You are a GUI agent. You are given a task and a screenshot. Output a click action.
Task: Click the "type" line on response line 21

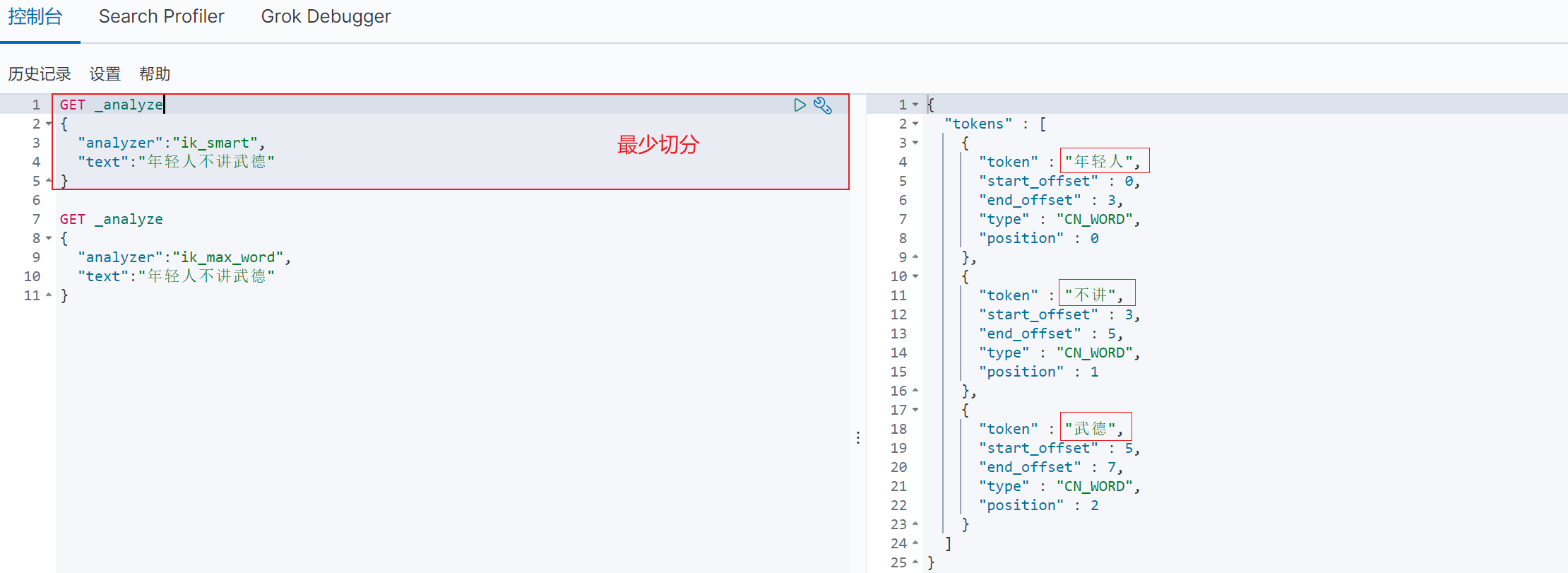1059,486
